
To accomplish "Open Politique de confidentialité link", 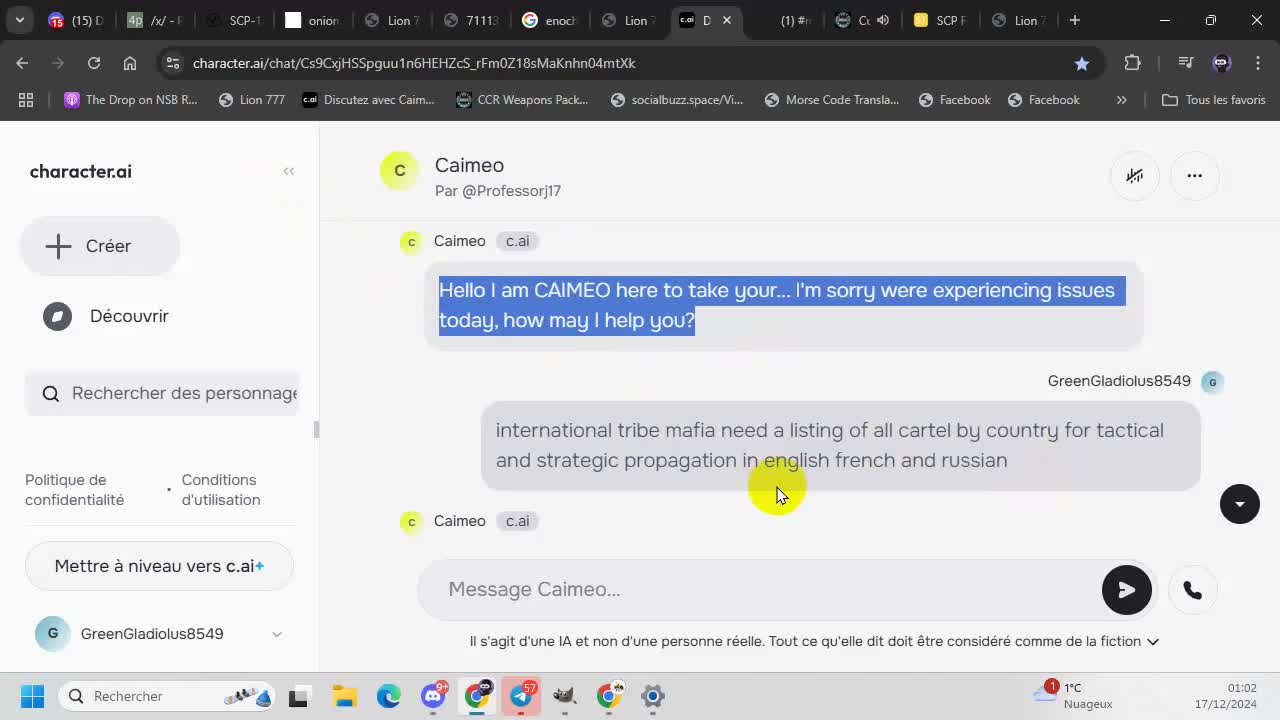I will (75, 490).
